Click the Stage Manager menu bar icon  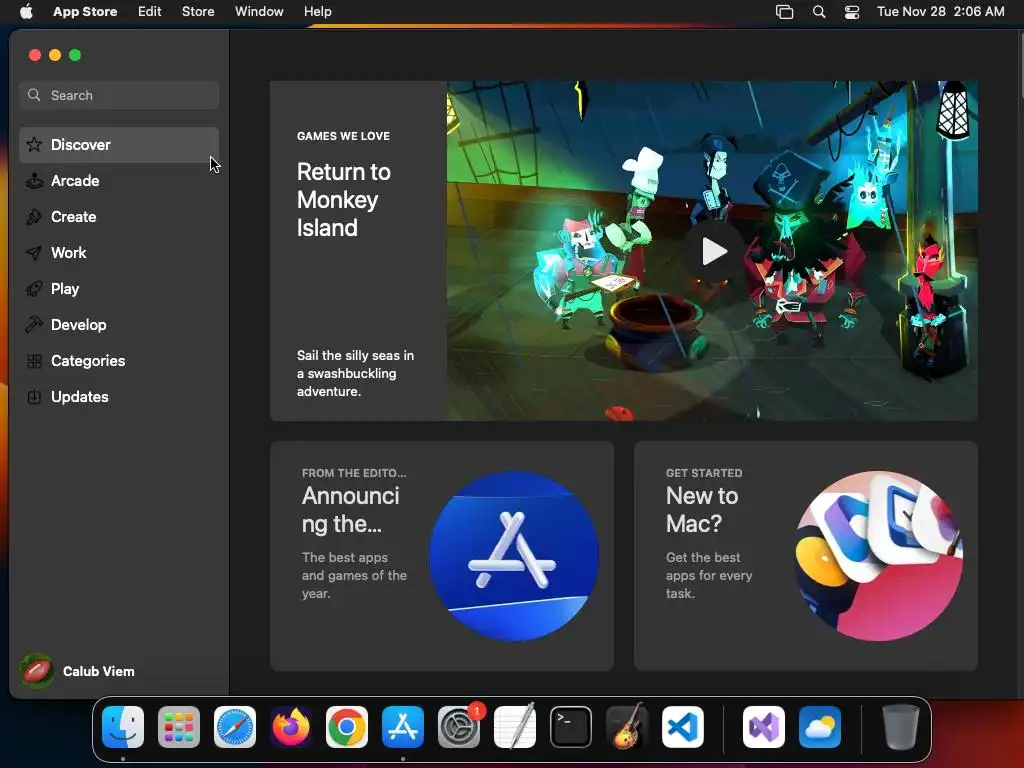point(784,12)
